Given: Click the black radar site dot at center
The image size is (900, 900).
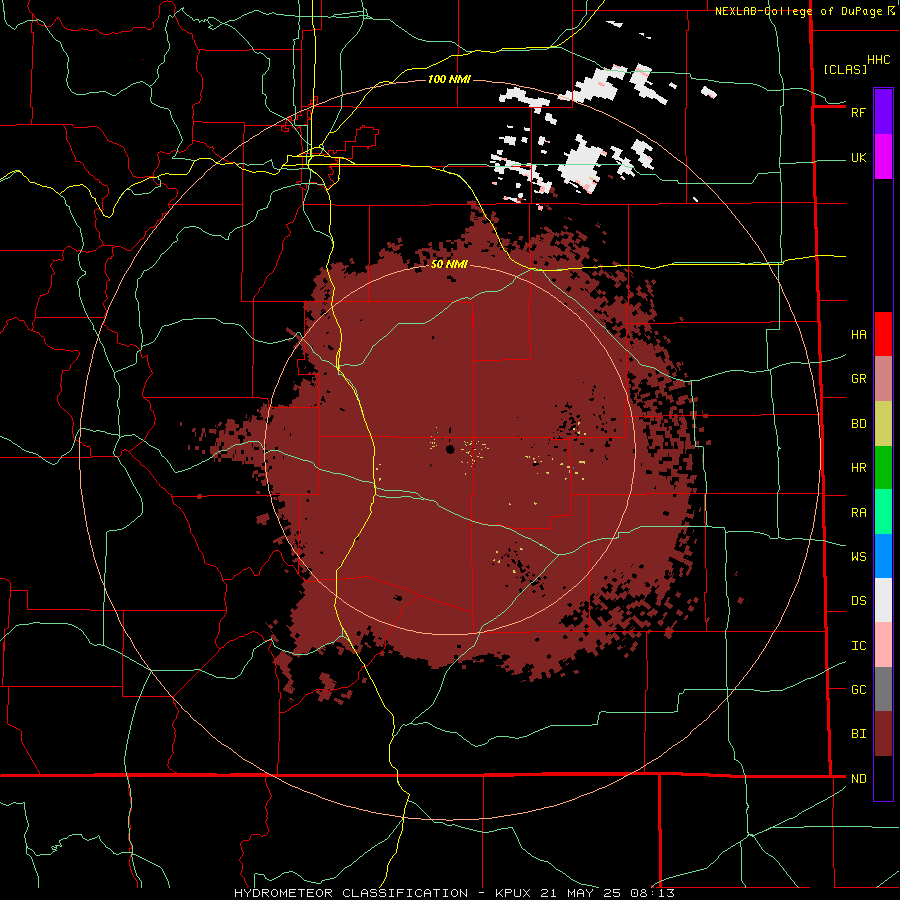Looking at the screenshot, I should point(450,449).
